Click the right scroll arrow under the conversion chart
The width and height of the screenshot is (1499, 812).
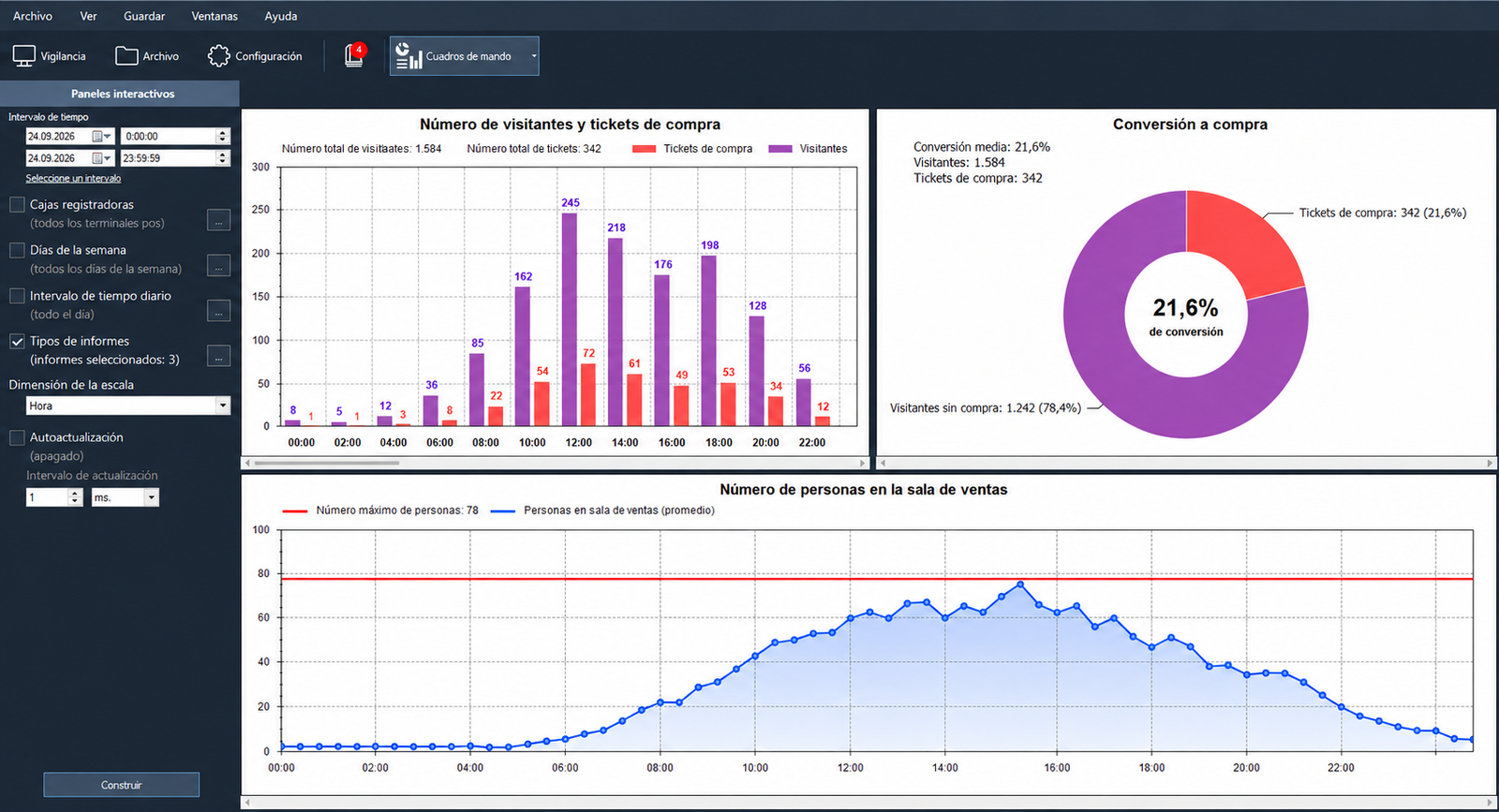coord(1490,464)
